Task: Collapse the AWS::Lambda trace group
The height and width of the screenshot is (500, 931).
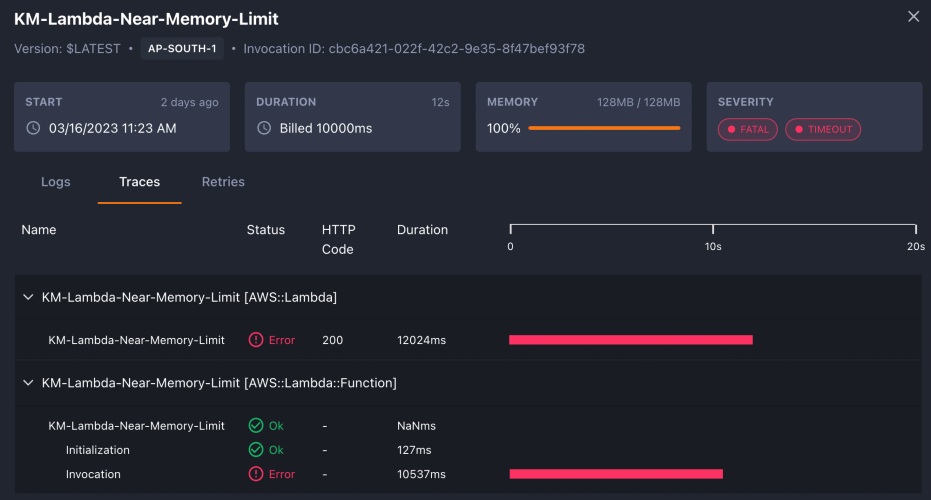Action: pyautogui.click(x=28, y=297)
